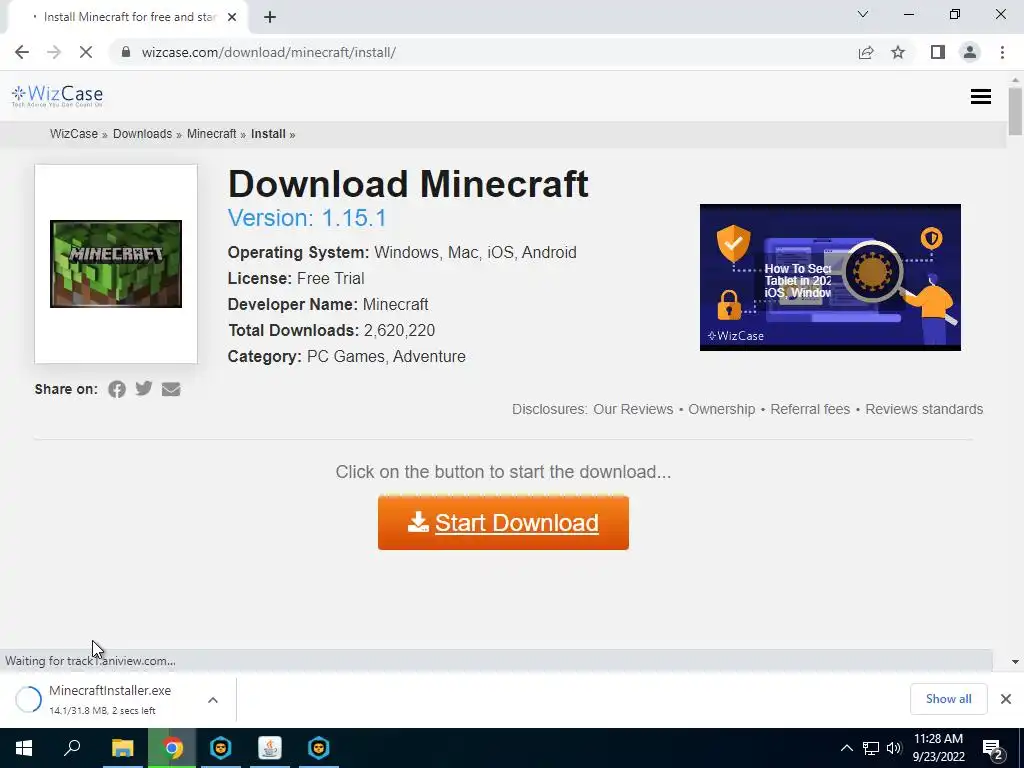Viewport: 1024px width, 768px height.
Task: Open notification center
Action: (x=993, y=750)
